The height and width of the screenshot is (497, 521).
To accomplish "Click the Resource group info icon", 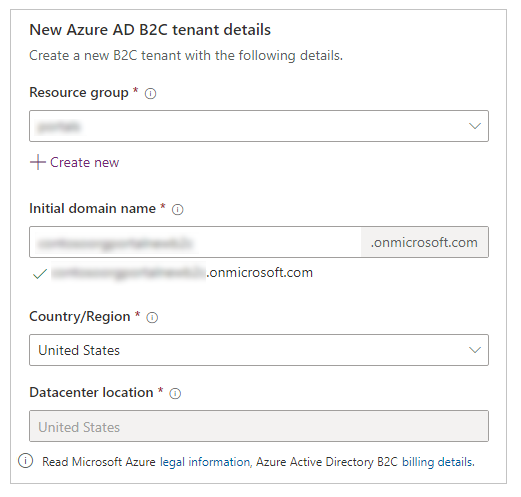I will (x=150, y=94).
